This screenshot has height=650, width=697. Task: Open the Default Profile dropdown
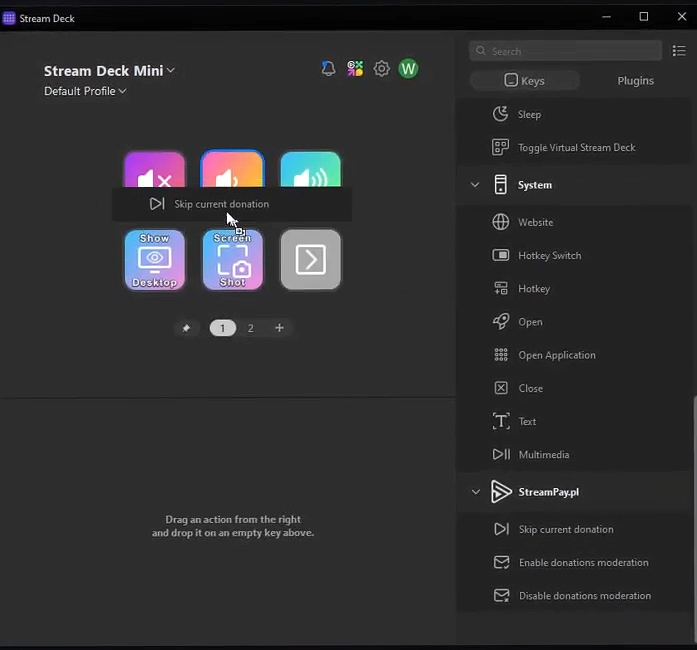[x=85, y=91]
